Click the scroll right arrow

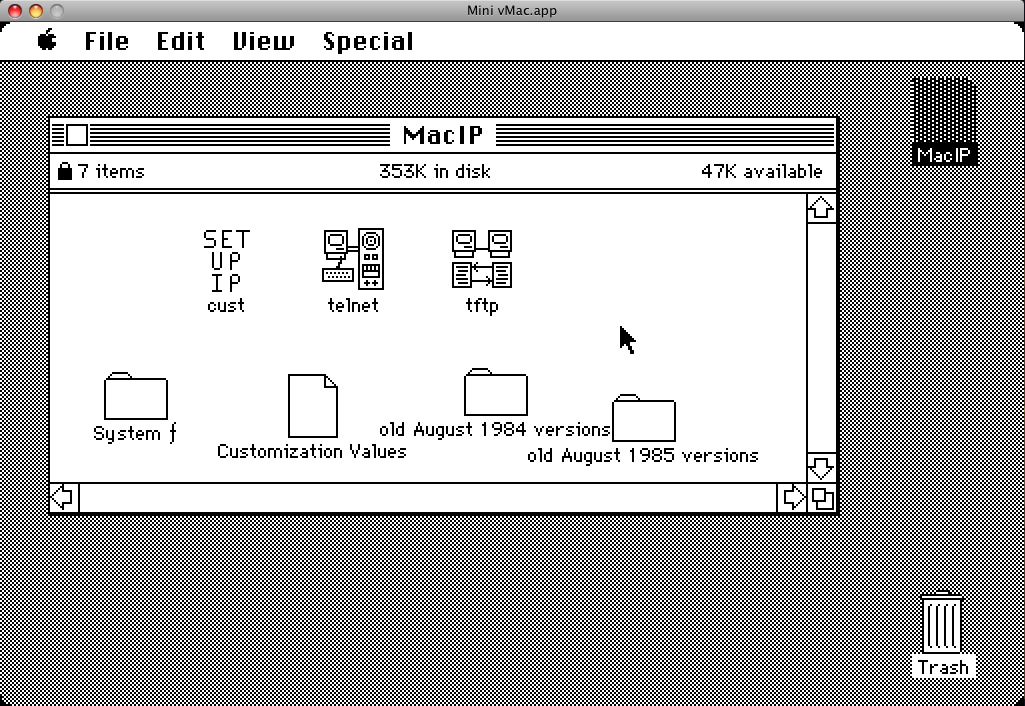tap(792, 498)
